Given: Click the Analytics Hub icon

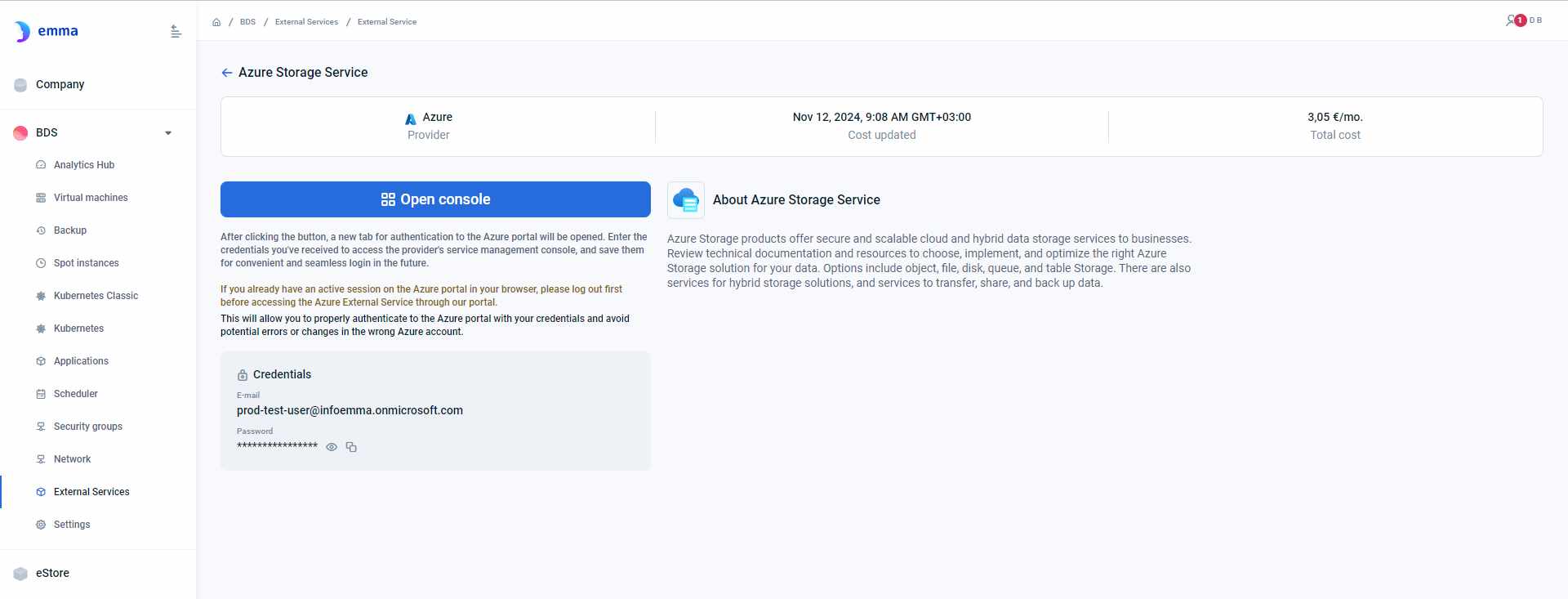Looking at the screenshot, I should pos(41,165).
